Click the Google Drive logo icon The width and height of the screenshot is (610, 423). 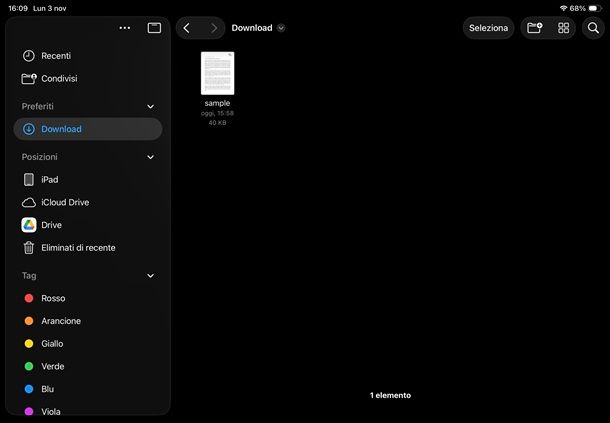[x=29, y=225]
